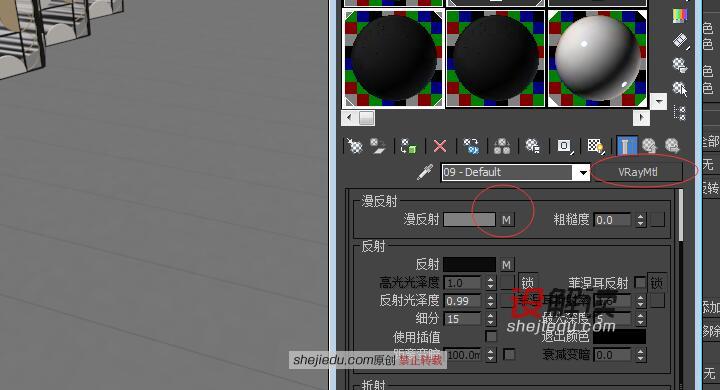
Task: Click the 最大深度 spinner arrows
Action: point(641,319)
